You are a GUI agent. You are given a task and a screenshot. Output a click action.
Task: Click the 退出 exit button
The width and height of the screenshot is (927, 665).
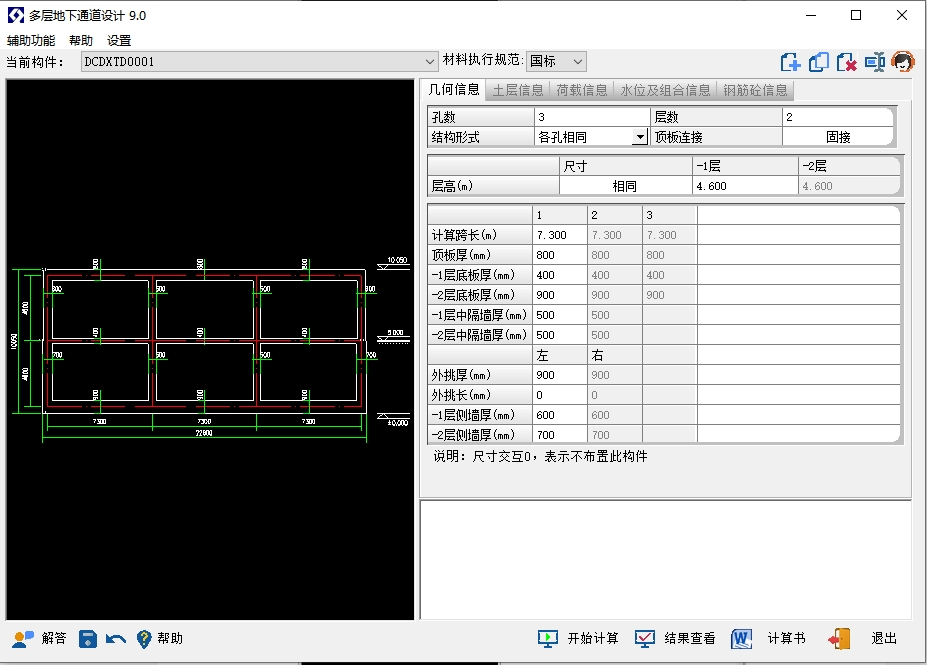click(x=863, y=639)
